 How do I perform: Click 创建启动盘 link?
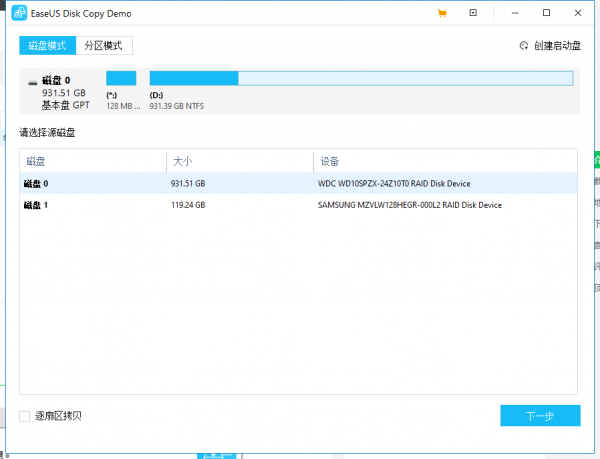(x=557, y=46)
